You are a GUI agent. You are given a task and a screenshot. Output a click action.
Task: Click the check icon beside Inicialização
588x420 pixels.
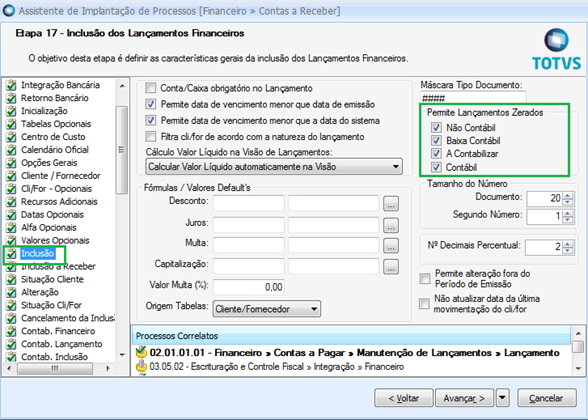[x=11, y=111]
